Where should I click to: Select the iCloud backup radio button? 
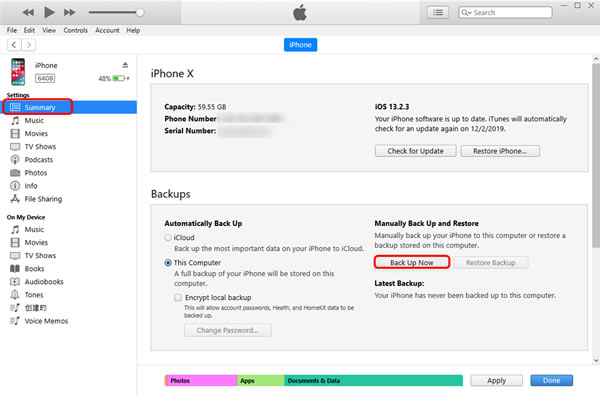click(168, 238)
